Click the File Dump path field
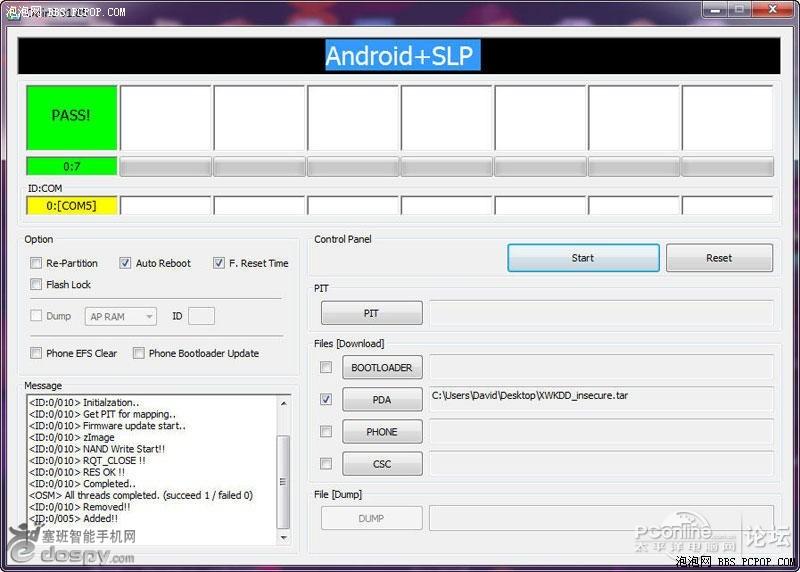The height and width of the screenshot is (572, 800). tap(601, 518)
